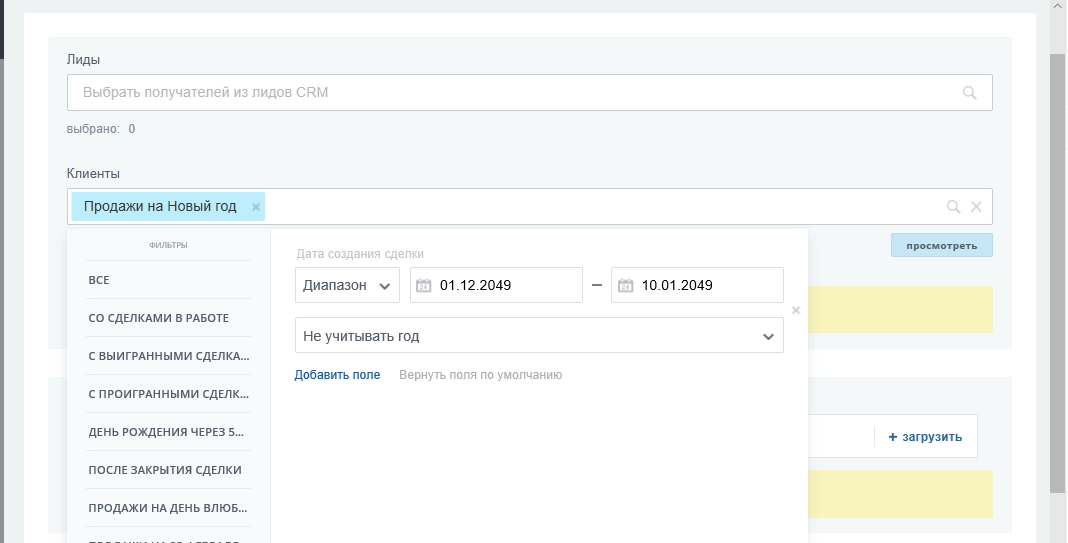
Task: Click 'Вернуть поля по умолчанию' link
Action: [480, 375]
